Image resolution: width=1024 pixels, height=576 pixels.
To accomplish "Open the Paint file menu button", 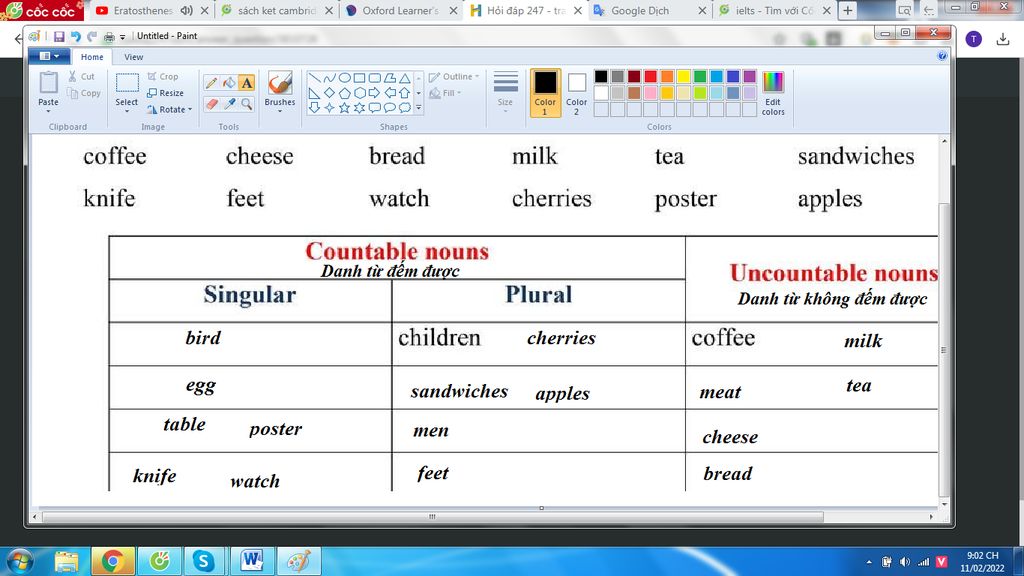I will (50, 56).
